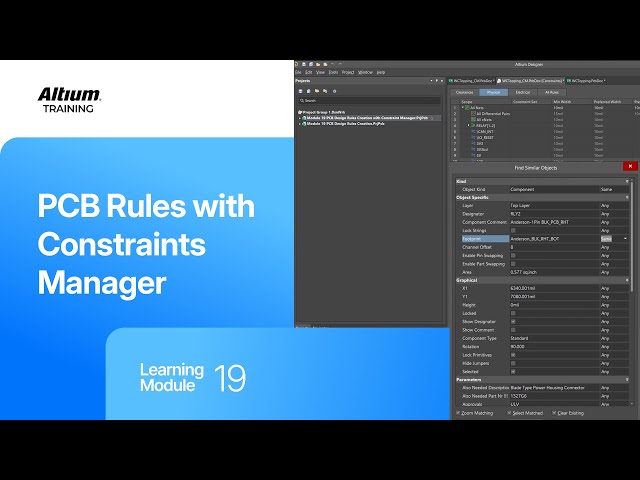This screenshot has height=480, width=640.
Task: Click the redo arrow in title bar toolbar
Action: click(x=340, y=64)
